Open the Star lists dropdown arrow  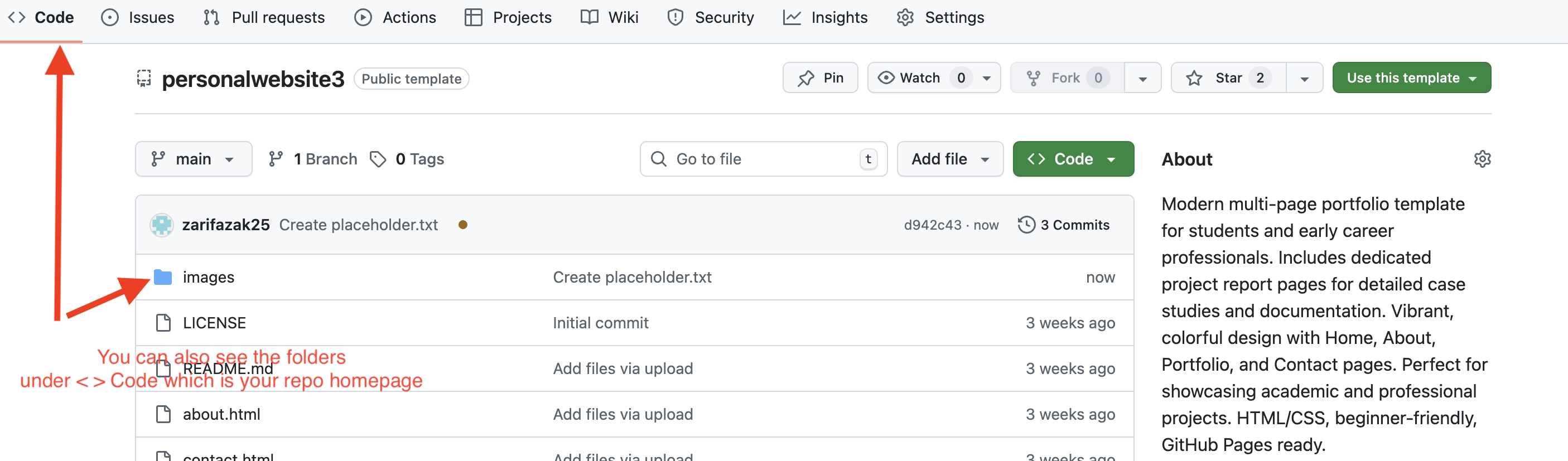click(1304, 79)
